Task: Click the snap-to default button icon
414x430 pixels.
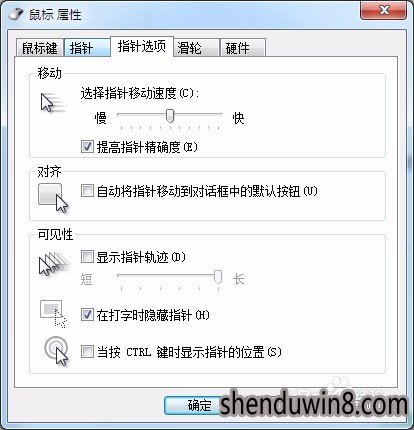Action: click(53, 198)
